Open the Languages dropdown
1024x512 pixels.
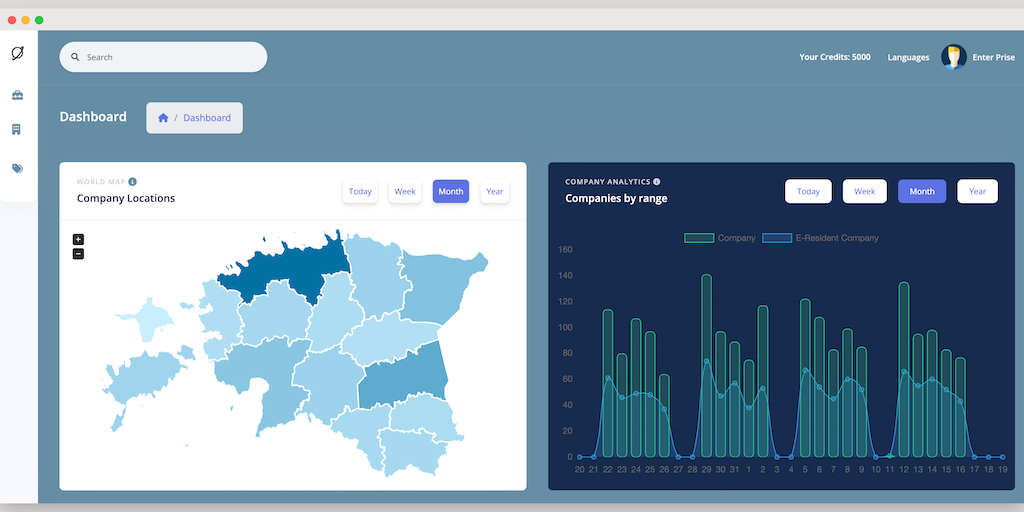(x=908, y=57)
